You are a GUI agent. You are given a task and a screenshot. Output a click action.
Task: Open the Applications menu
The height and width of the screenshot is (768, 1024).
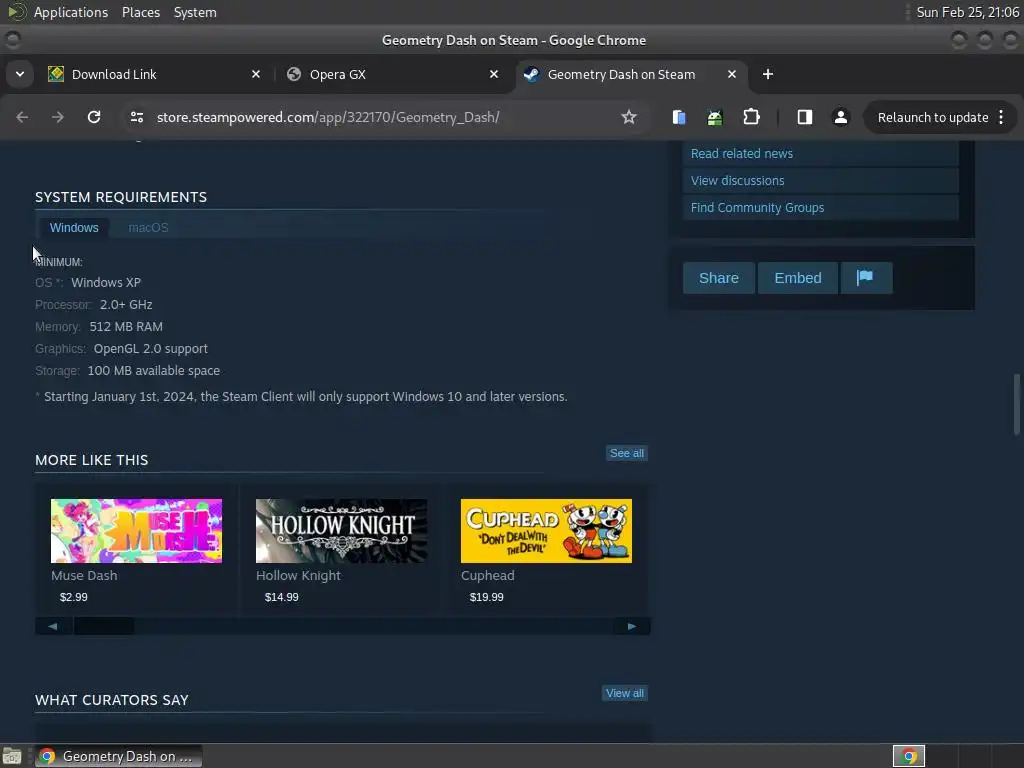[71, 12]
